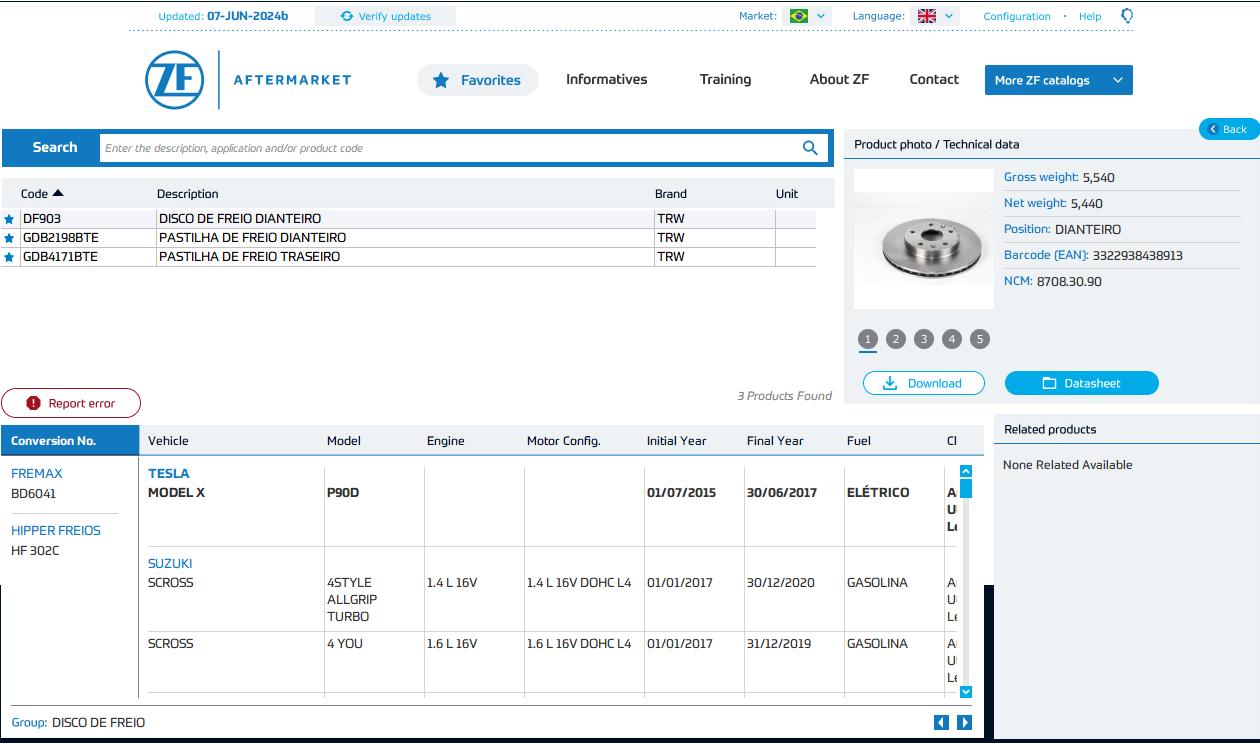Viewport: 1260px width, 743px height.
Task: Show product photo number 1
Action: tap(868, 339)
